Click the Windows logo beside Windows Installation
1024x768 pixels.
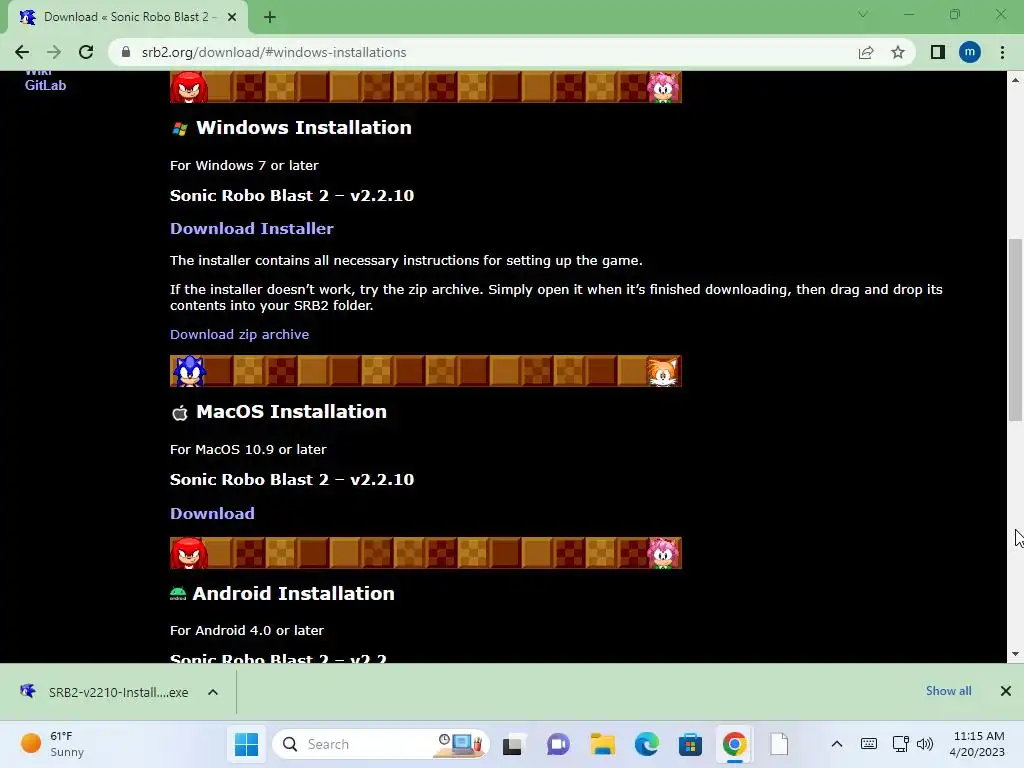pos(180,129)
